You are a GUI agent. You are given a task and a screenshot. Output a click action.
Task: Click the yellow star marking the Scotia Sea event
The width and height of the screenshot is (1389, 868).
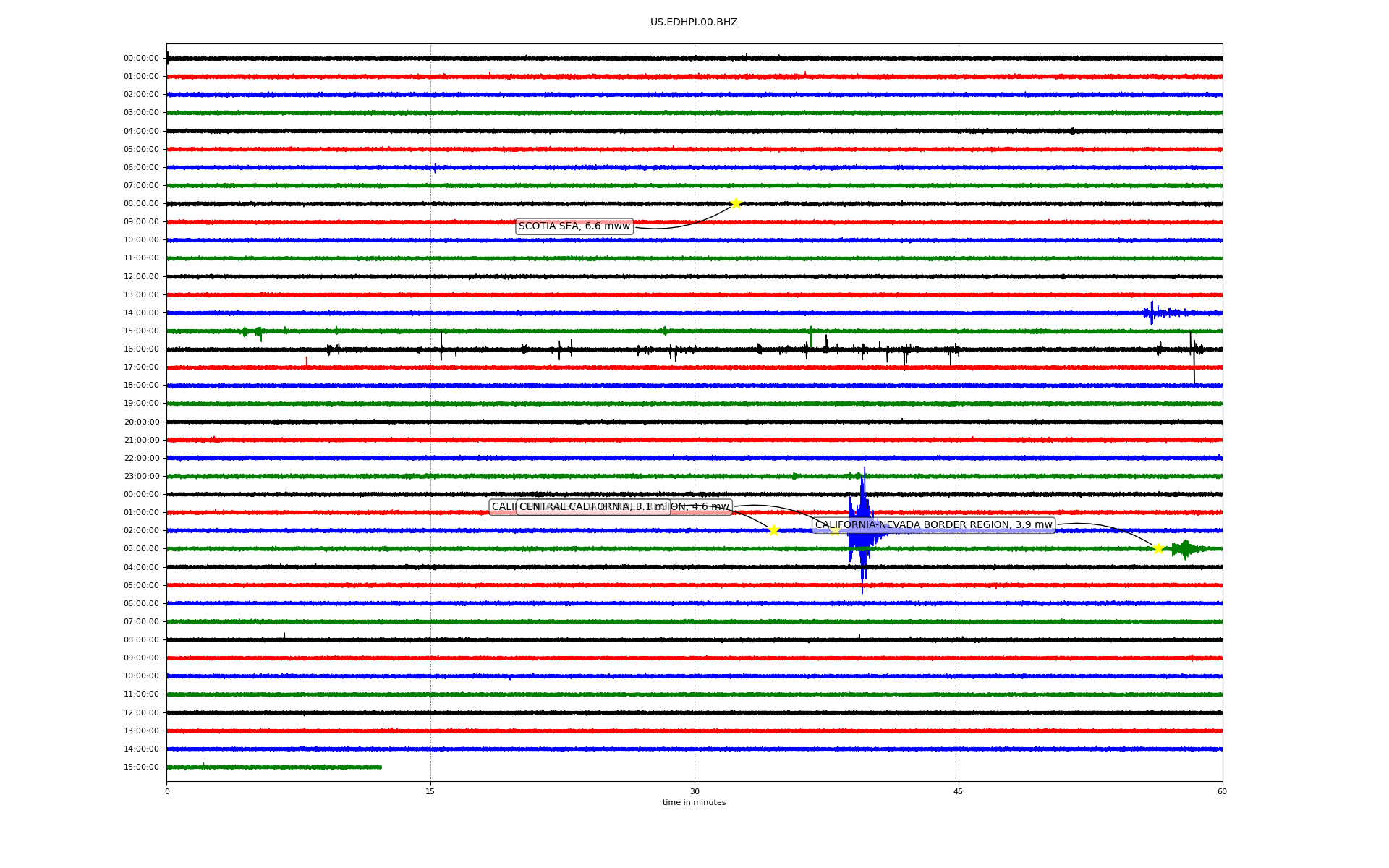pos(736,203)
